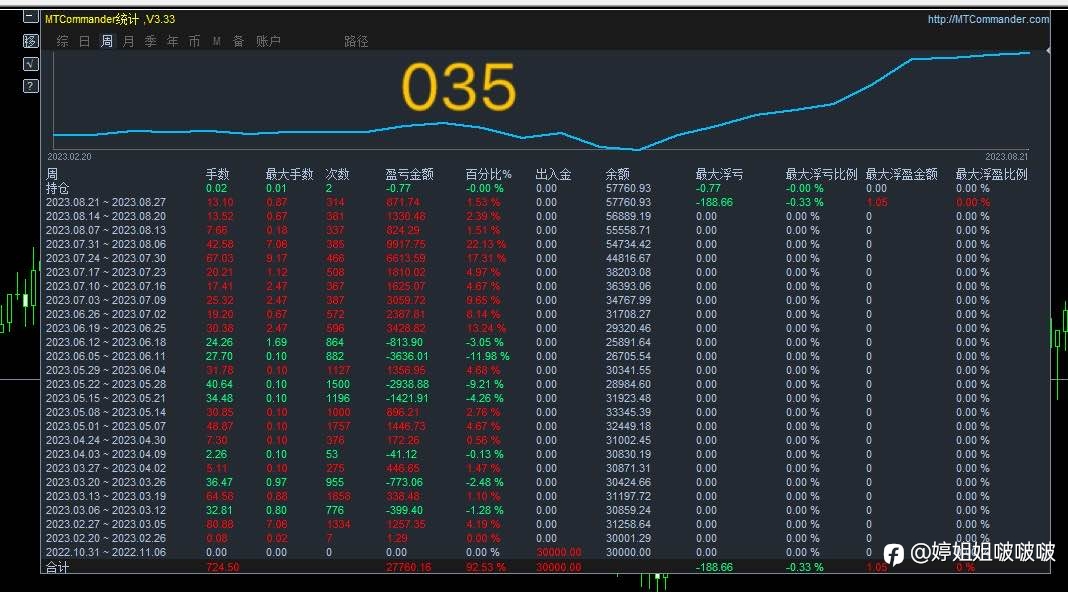The height and width of the screenshot is (592, 1068).
Task: Select the 持仓 open positions row label
Action: click(x=57, y=189)
